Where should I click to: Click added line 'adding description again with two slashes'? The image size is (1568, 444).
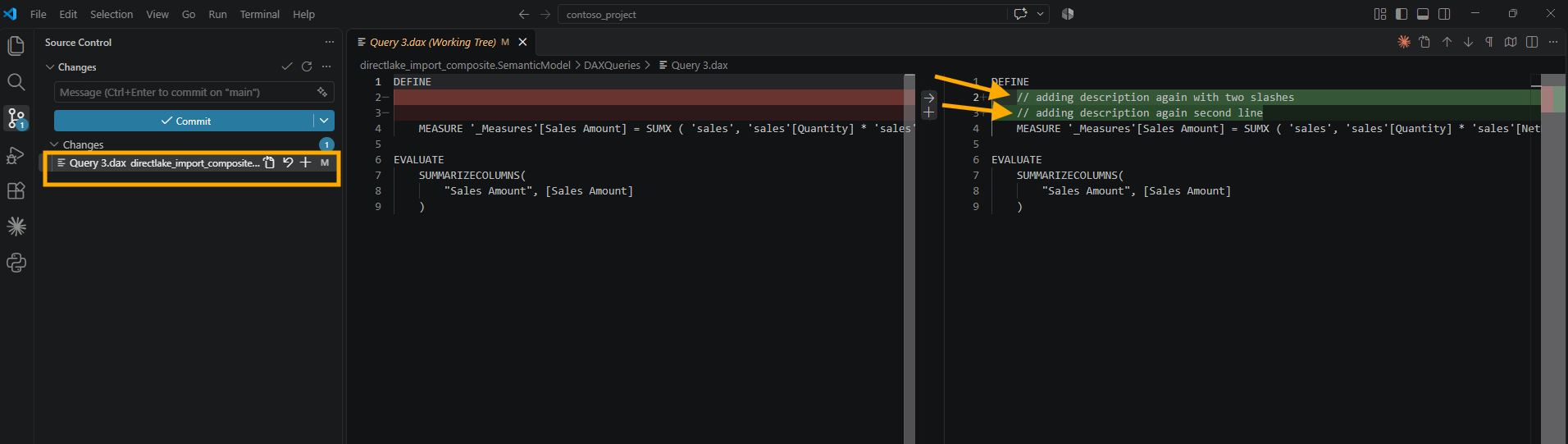click(1155, 97)
